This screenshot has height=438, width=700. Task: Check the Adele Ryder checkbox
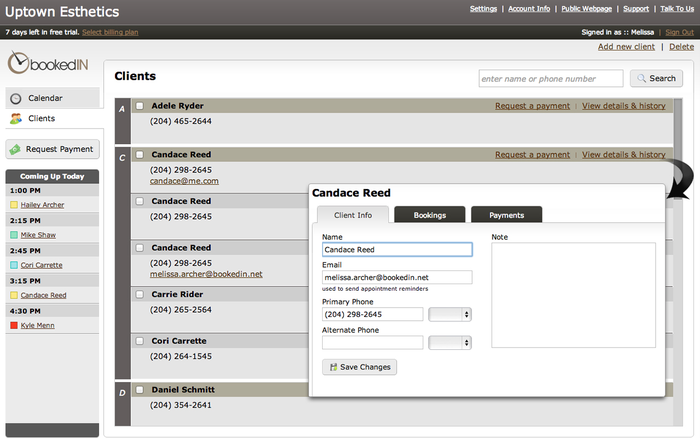coord(140,105)
